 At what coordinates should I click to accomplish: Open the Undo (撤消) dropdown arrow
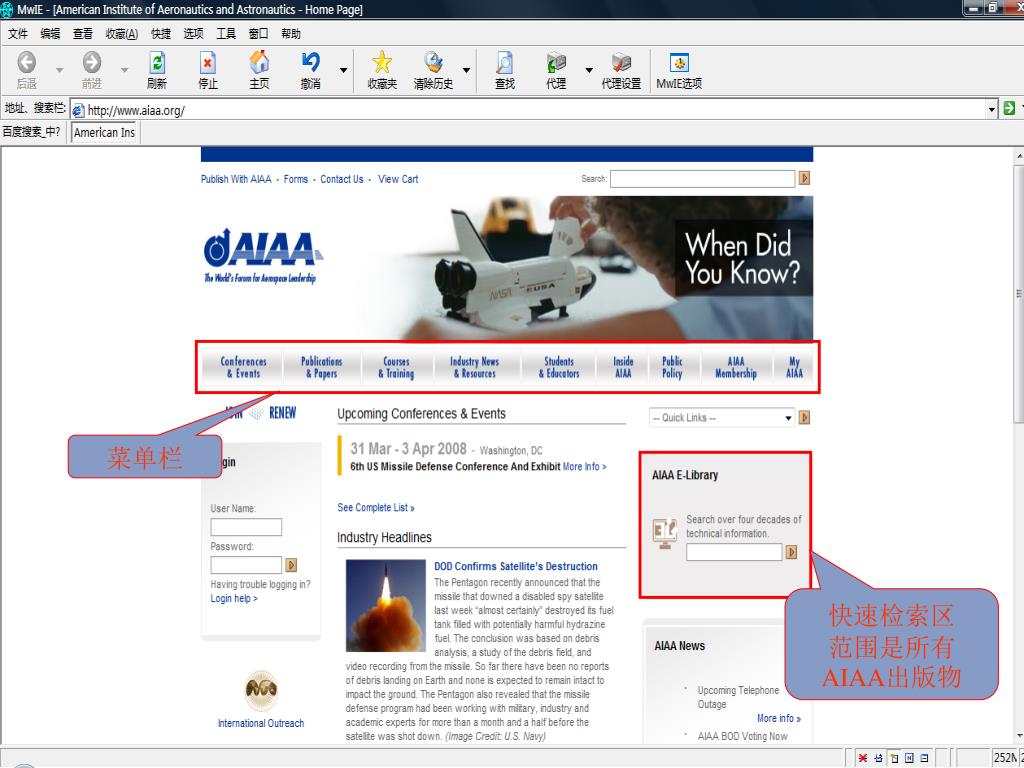click(344, 70)
